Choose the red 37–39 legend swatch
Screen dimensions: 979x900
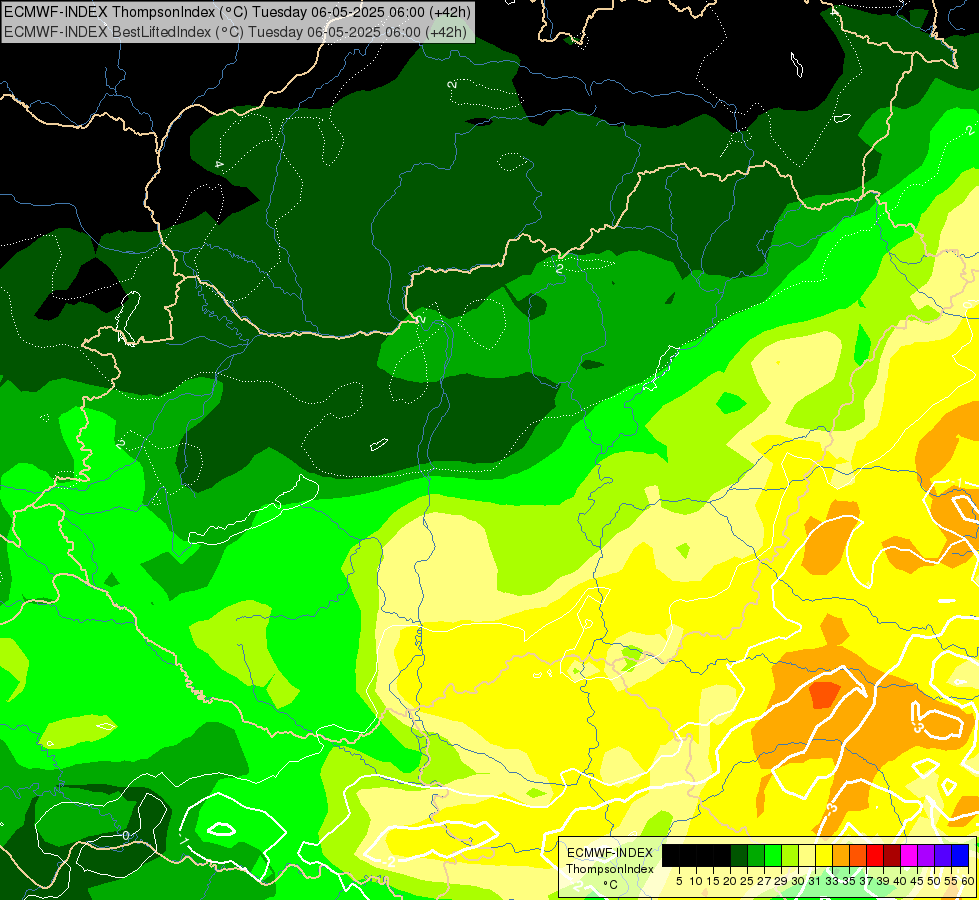point(875,856)
